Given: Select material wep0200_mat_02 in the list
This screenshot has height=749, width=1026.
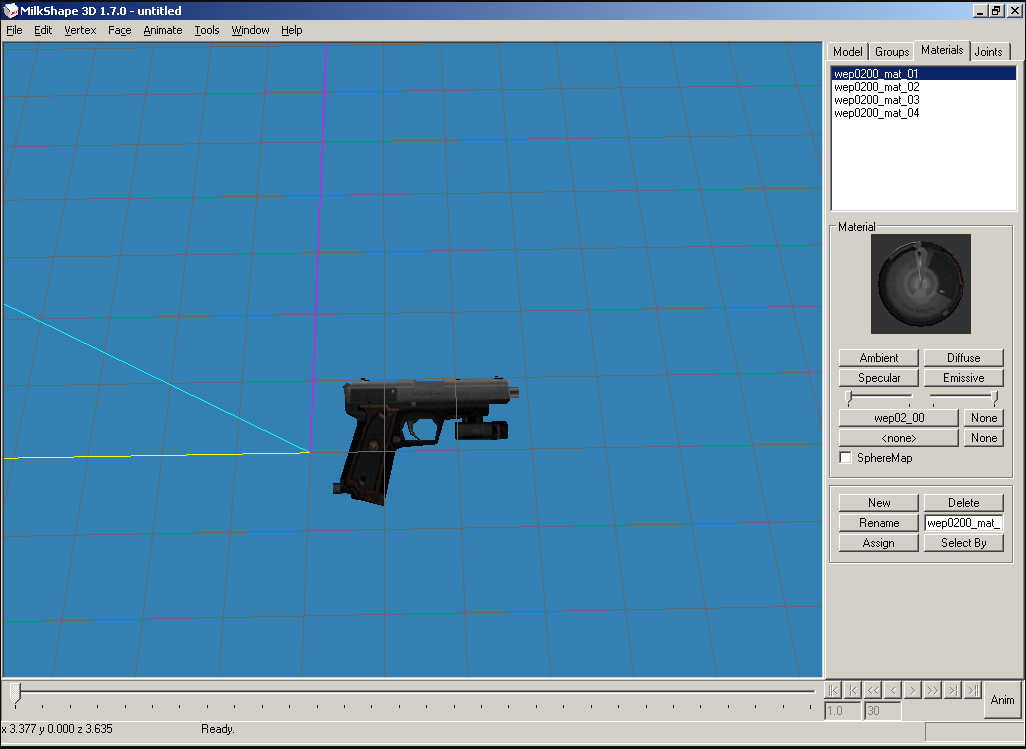Looking at the screenshot, I should point(923,87).
